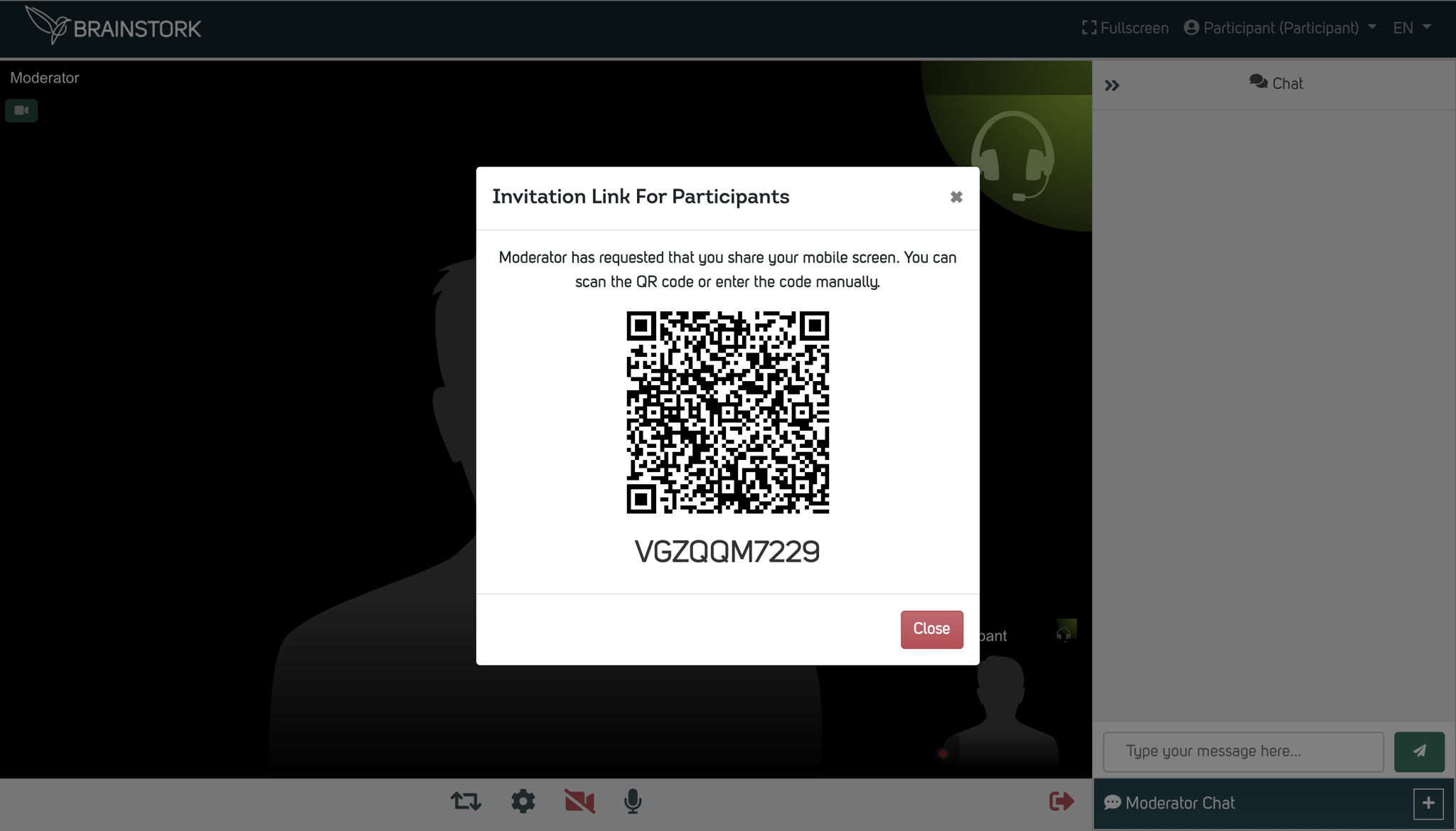Screen dimensions: 1456x831
Task: Open the Participant user dropdown
Action: click(x=1280, y=28)
